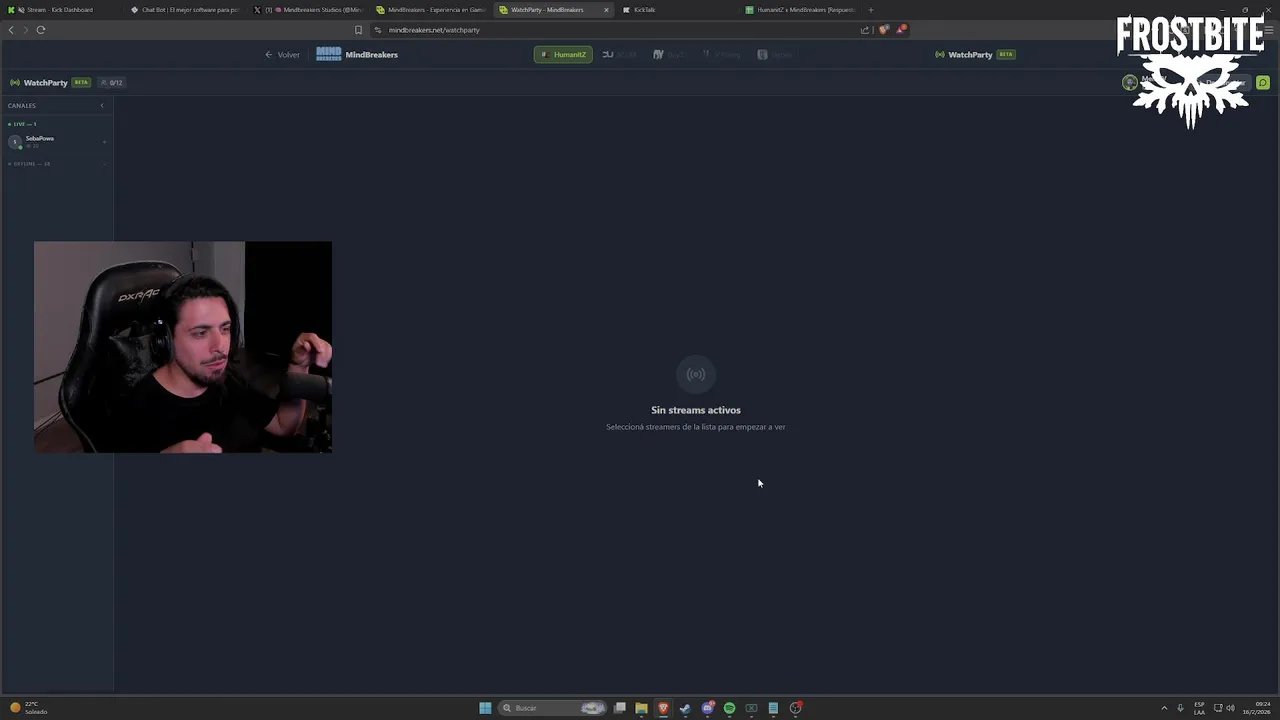Open the weather widget showing 22°C
The width and height of the screenshot is (1280, 720).
[x=28, y=708]
